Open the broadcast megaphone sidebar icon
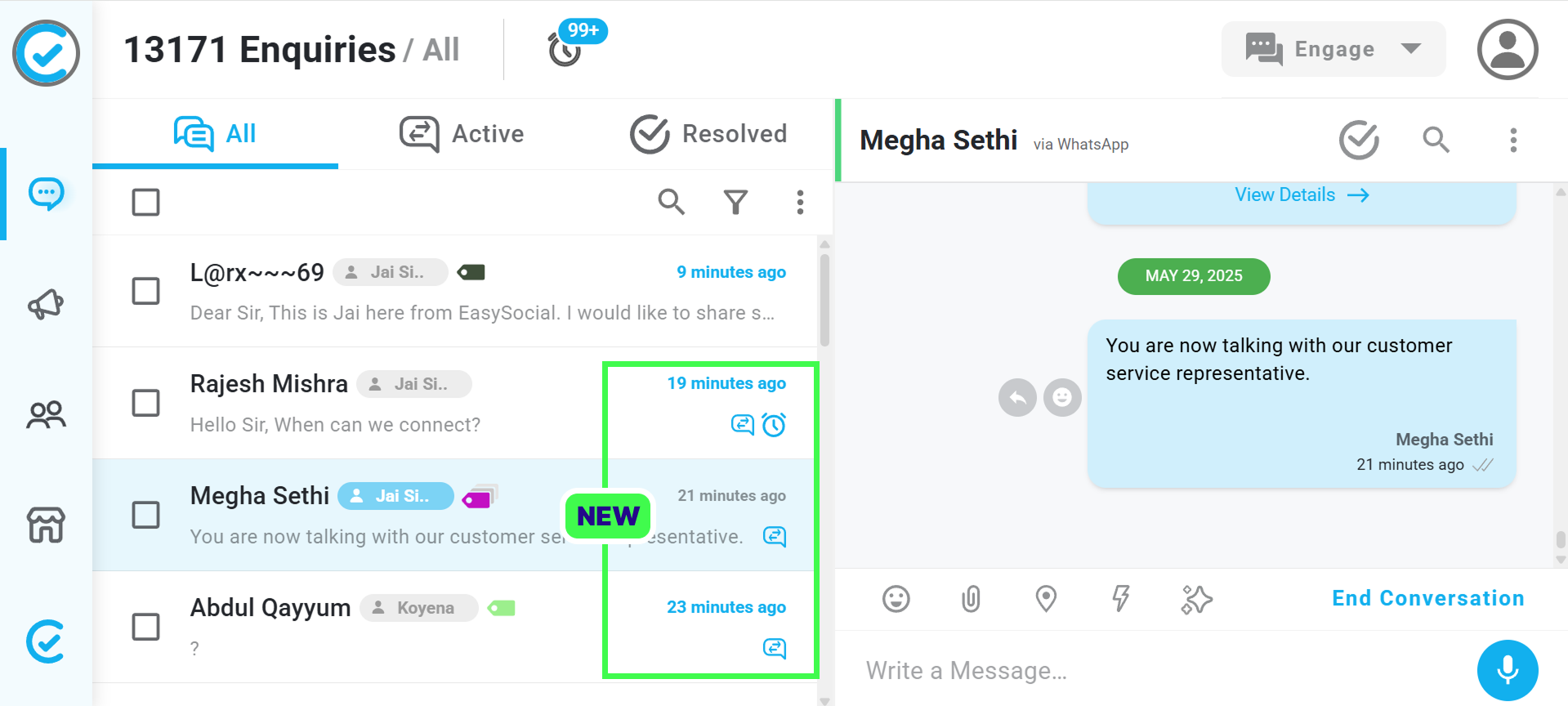 point(46,304)
